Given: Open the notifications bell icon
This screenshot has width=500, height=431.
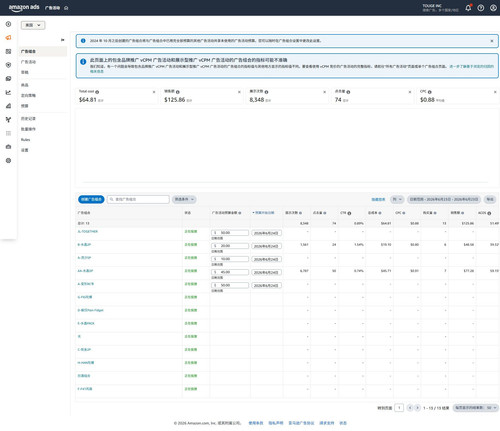Looking at the screenshot, I should [x=468, y=8].
